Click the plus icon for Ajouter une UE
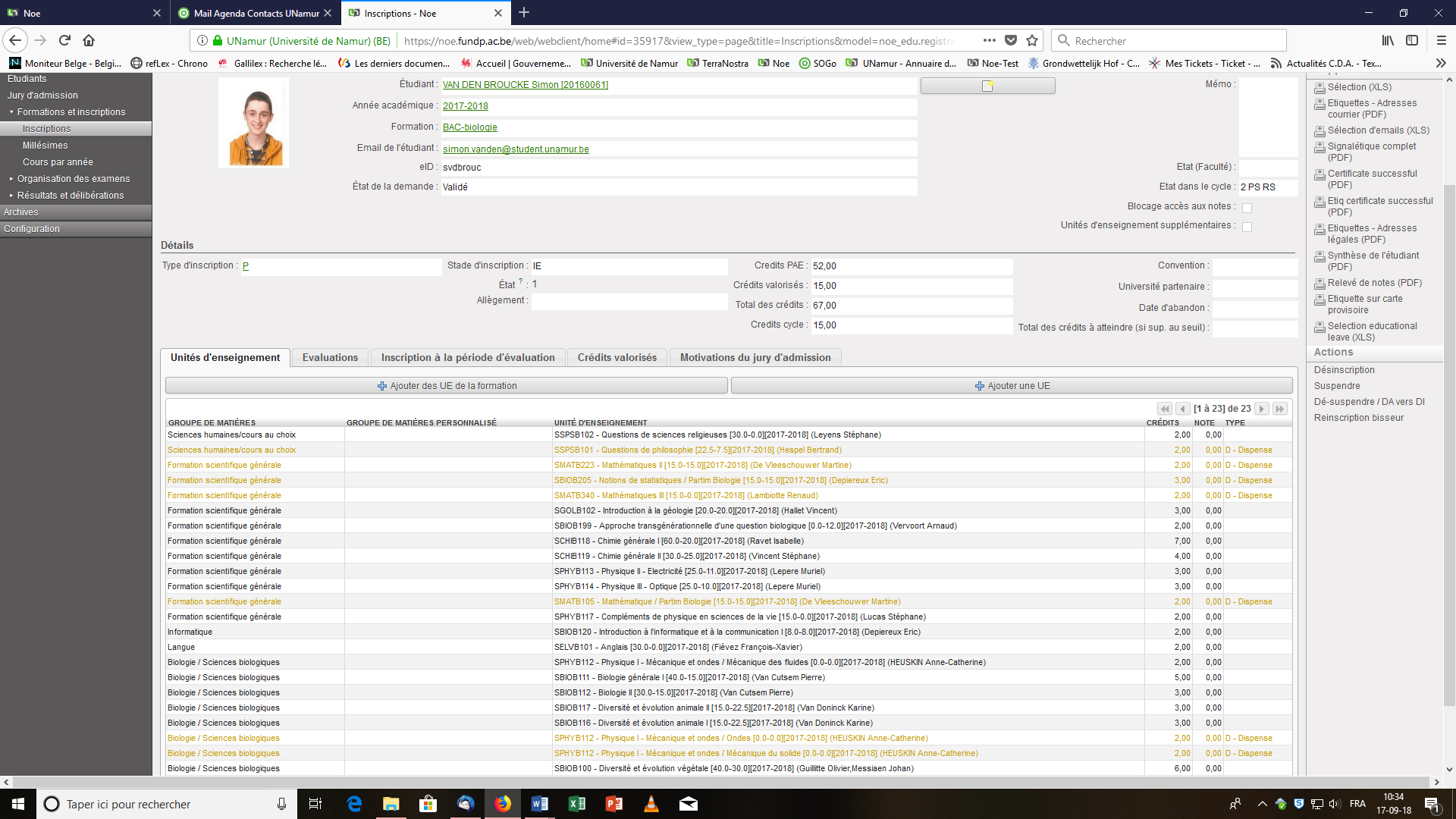Image resolution: width=1456 pixels, height=819 pixels. pos(980,386)
